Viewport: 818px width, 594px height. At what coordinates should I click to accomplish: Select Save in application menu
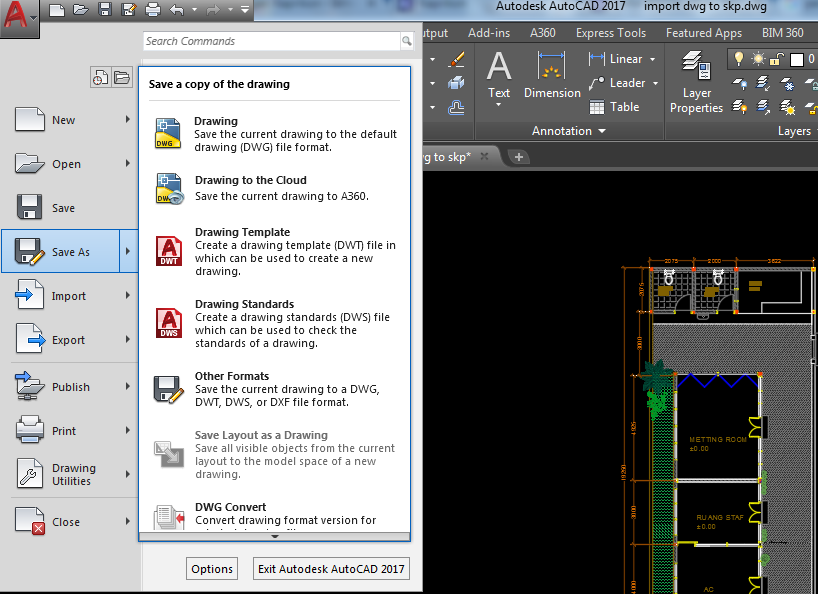[70, 208]
